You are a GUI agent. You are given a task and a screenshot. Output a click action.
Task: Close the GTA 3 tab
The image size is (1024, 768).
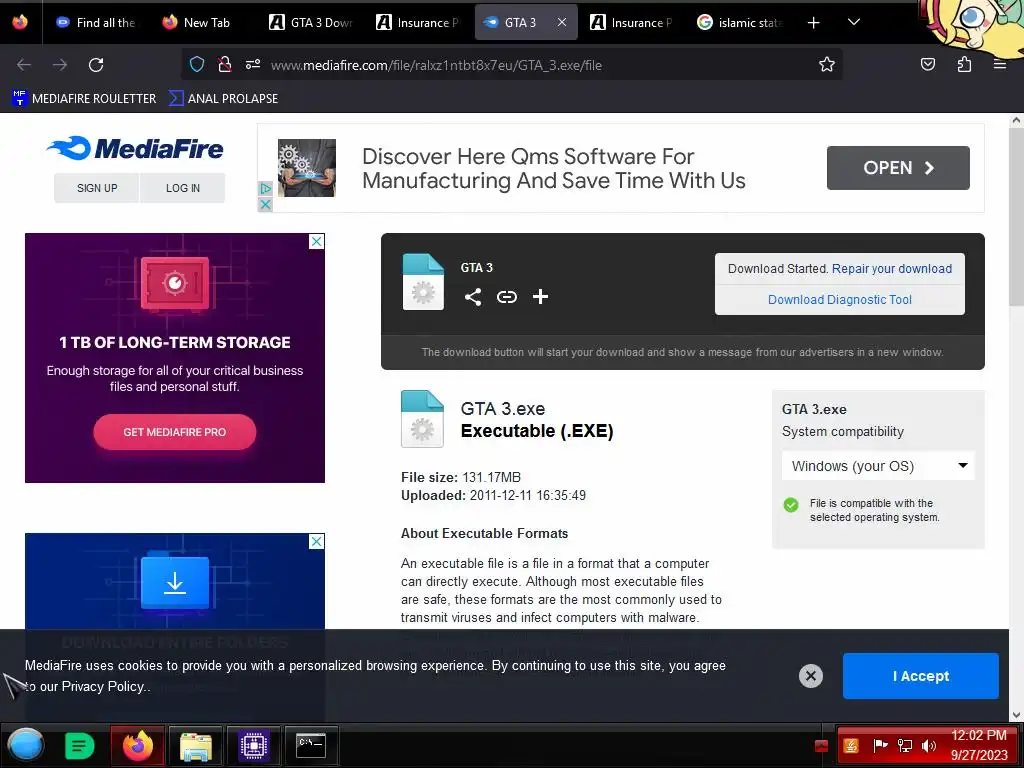tap(562, 22)
